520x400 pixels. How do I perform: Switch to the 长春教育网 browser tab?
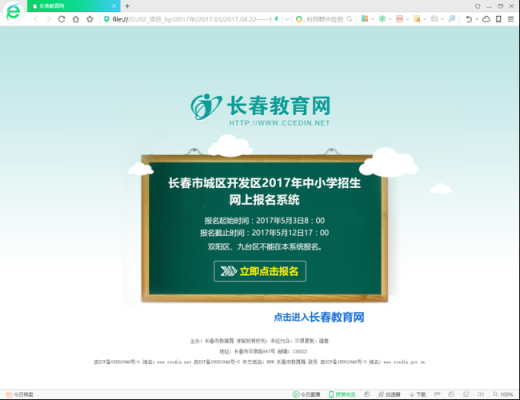tap(73, 6)
